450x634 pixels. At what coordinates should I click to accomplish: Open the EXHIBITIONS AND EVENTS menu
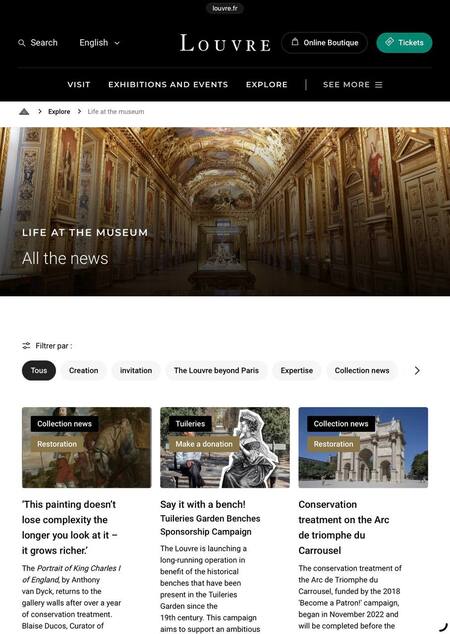pos(168,85)
